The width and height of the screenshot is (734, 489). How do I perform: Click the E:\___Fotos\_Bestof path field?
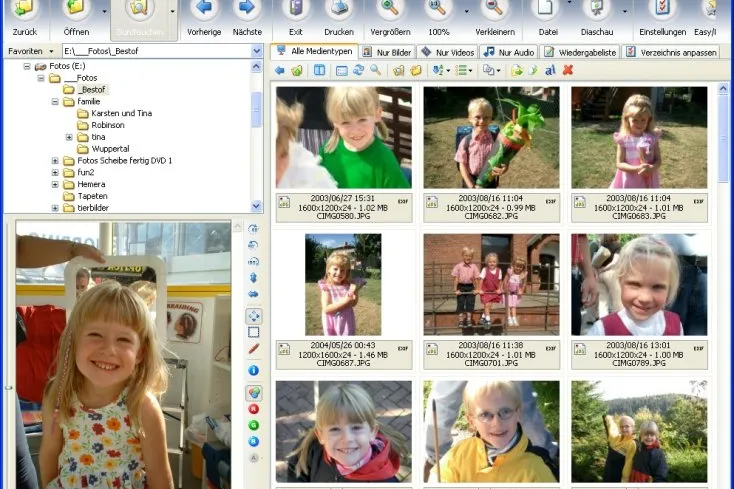click(x=157, y=51)
